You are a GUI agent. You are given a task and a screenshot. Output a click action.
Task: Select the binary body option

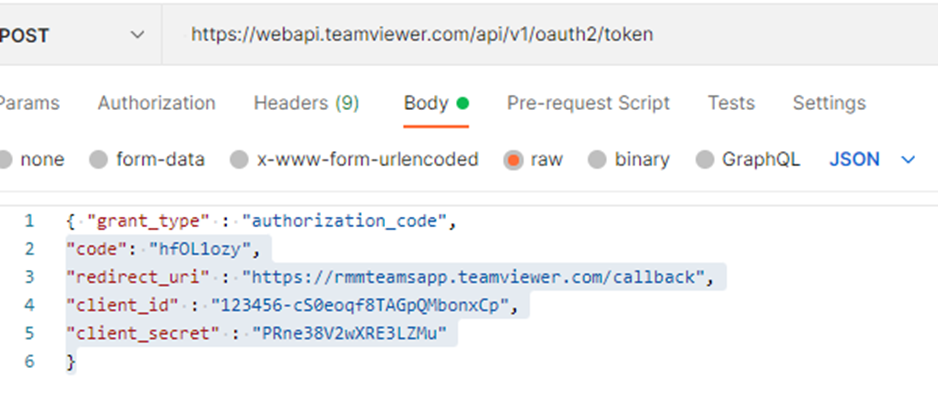pos(597,160)
